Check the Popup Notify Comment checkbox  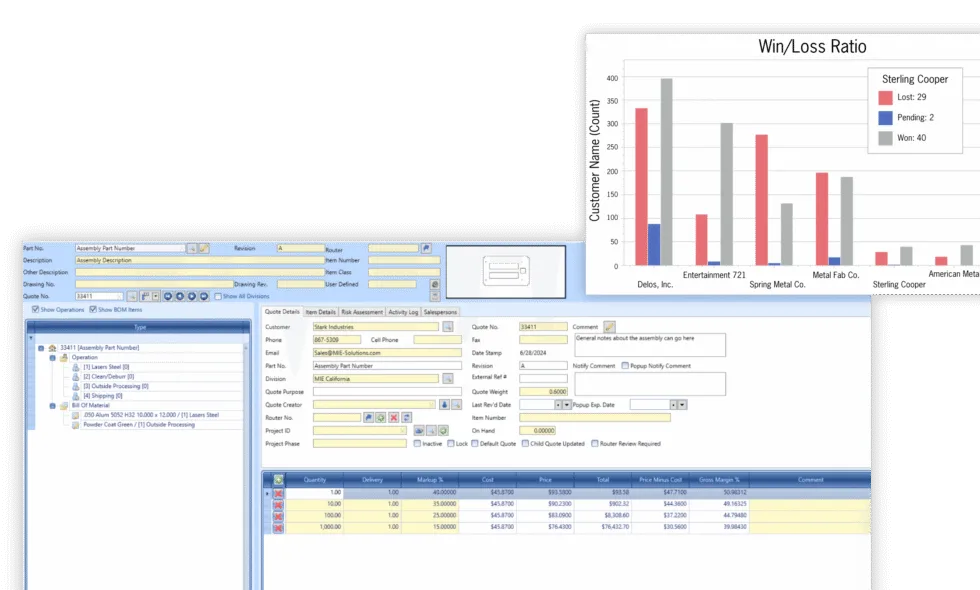[625, 366]
